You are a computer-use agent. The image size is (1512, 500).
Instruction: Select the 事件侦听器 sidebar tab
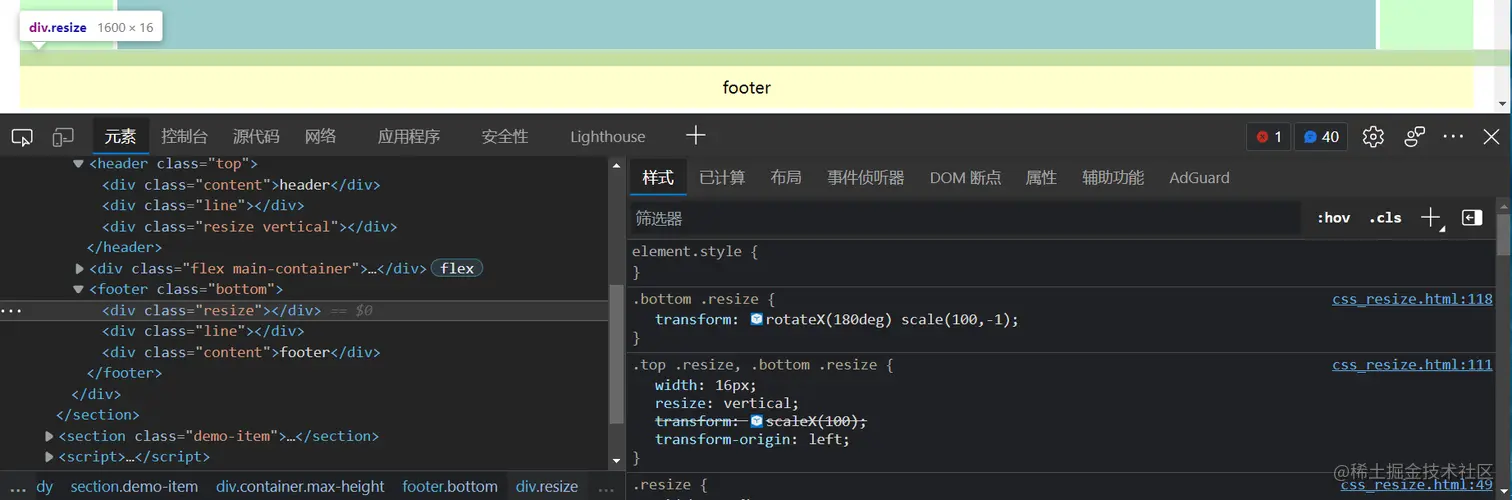[x=866, y=178]
